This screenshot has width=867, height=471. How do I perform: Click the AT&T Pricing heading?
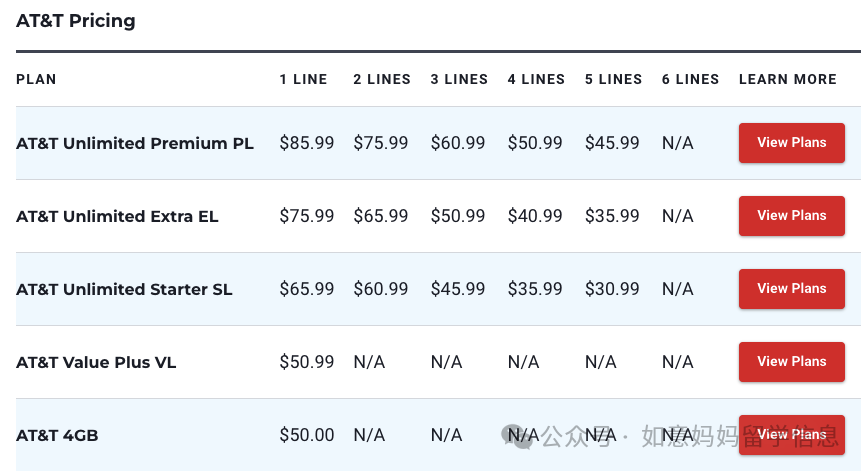76,21
